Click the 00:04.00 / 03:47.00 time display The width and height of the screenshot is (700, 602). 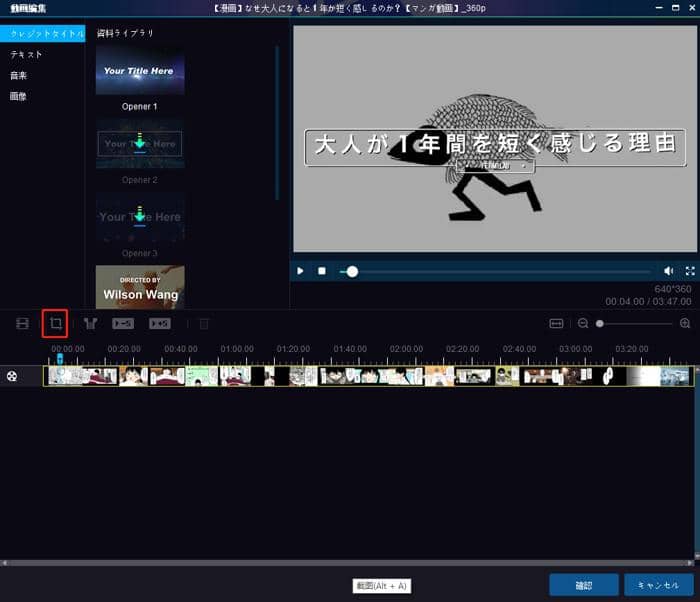click(648, 301)
